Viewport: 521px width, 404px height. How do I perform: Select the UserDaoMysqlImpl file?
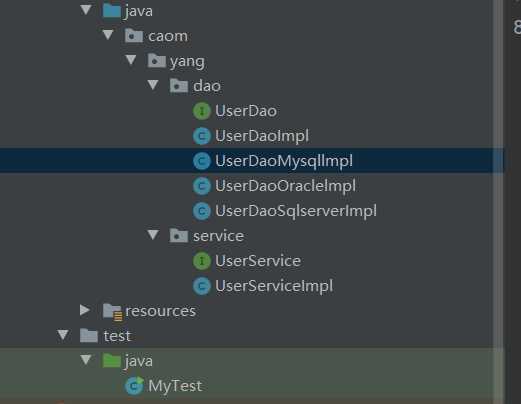[252, 161]
